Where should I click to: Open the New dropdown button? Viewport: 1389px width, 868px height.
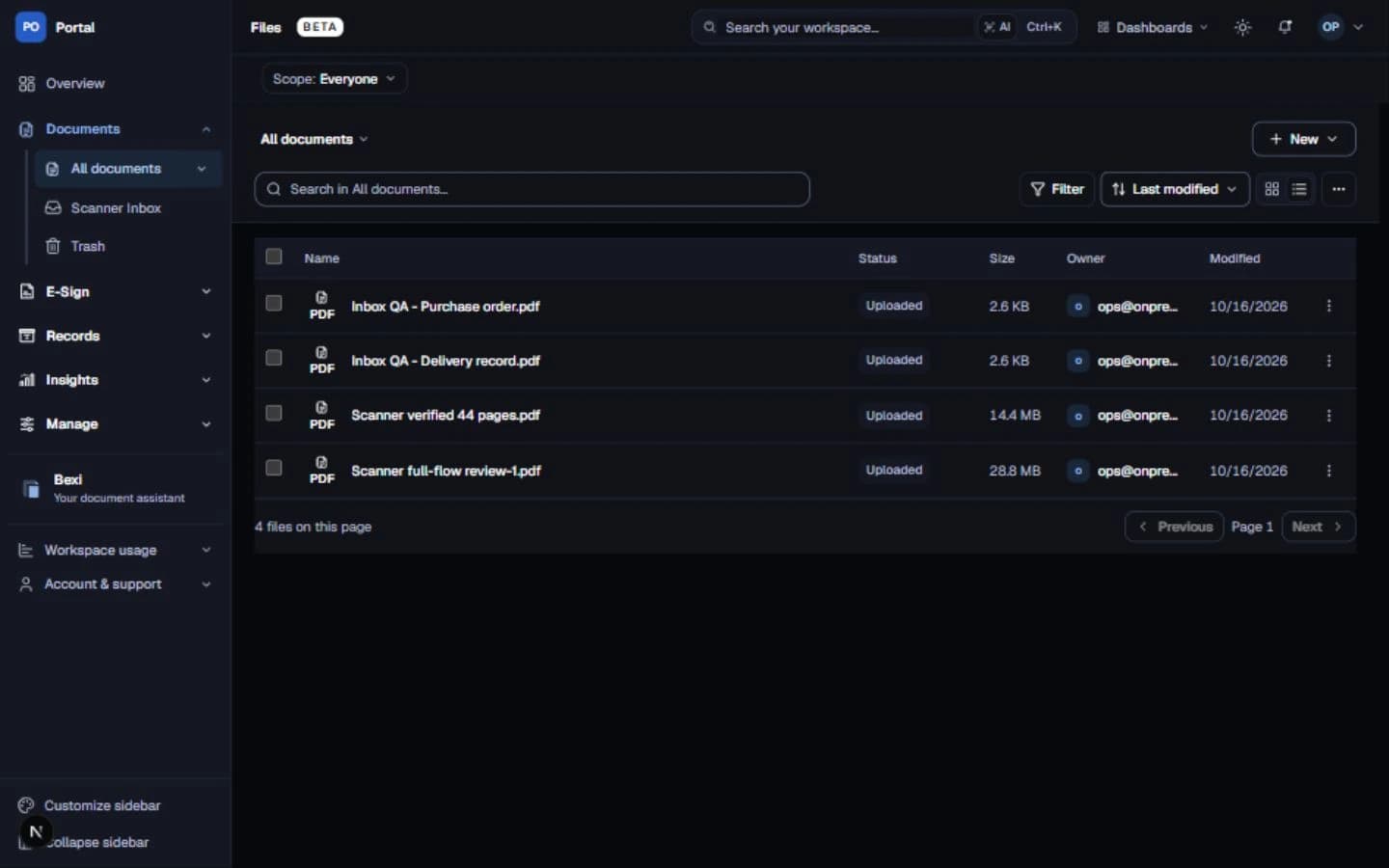[1303, 139]
